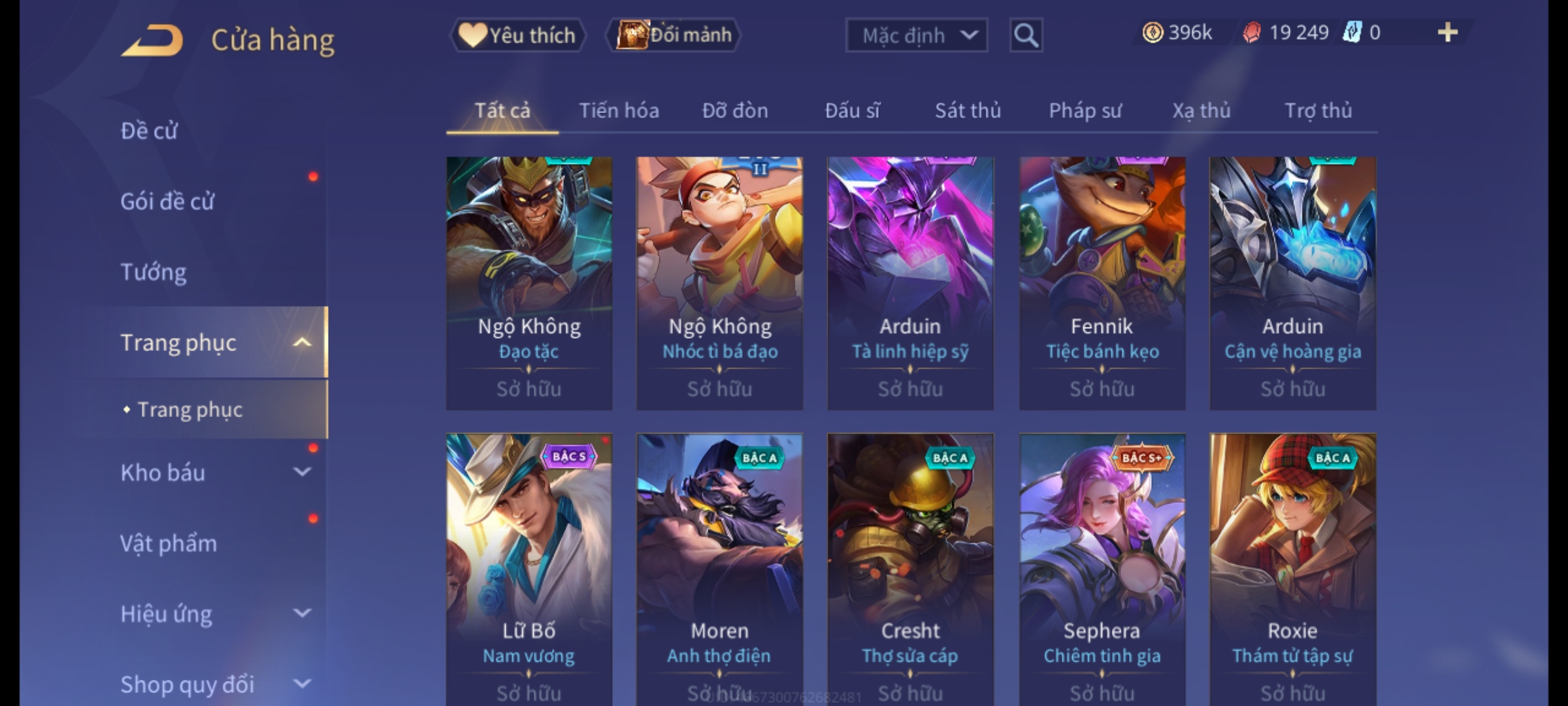Image resolution: width=1568 pixels, height=706 pixels.
Task: Switch to the Tiến hóa tab
Action: [x=619, y=110]
